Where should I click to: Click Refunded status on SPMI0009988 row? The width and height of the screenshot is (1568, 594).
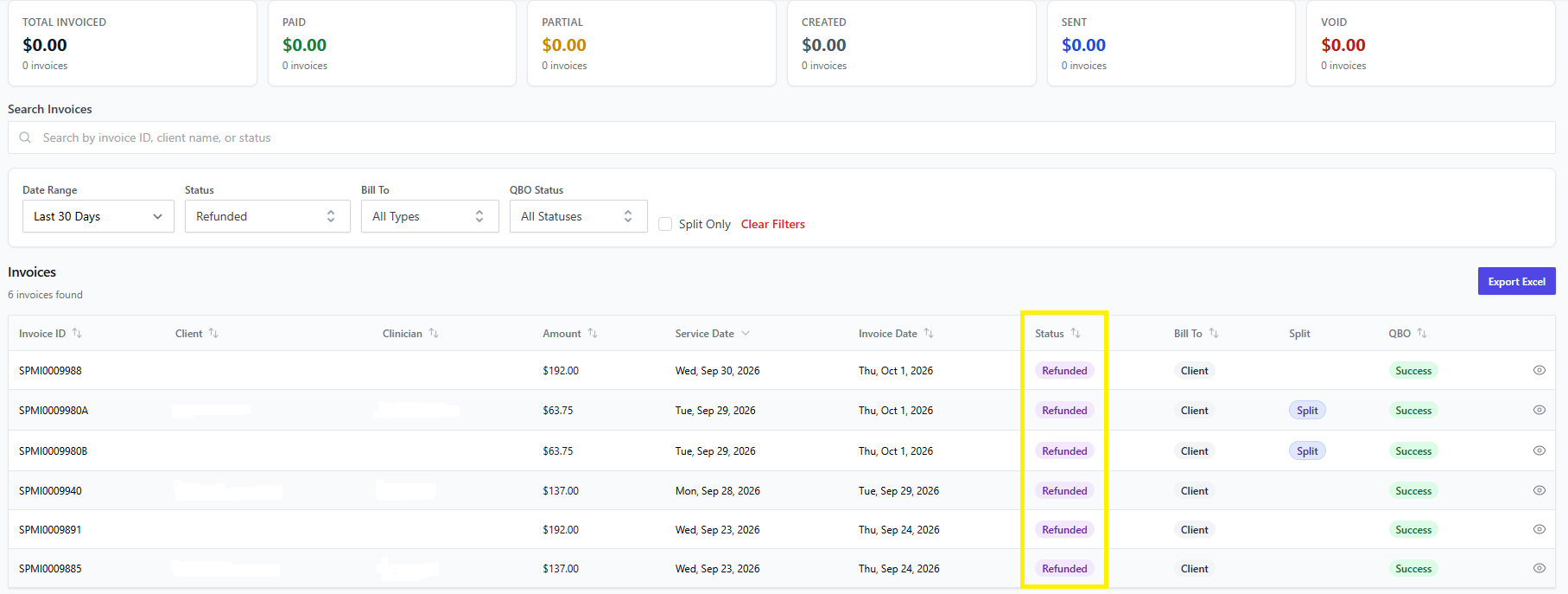(1064, 370)
